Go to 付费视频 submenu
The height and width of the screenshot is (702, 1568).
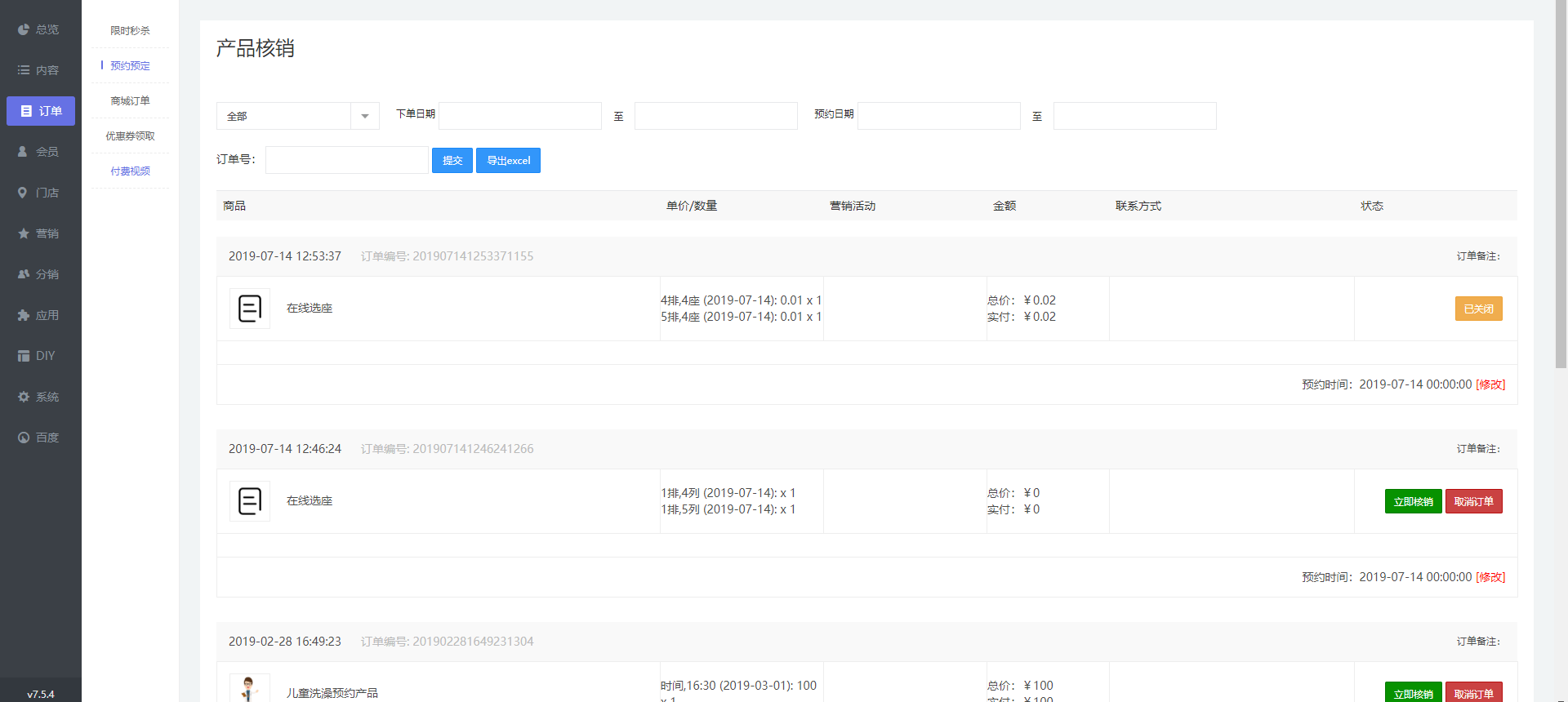pyautogui.click(x=130, y=171)
